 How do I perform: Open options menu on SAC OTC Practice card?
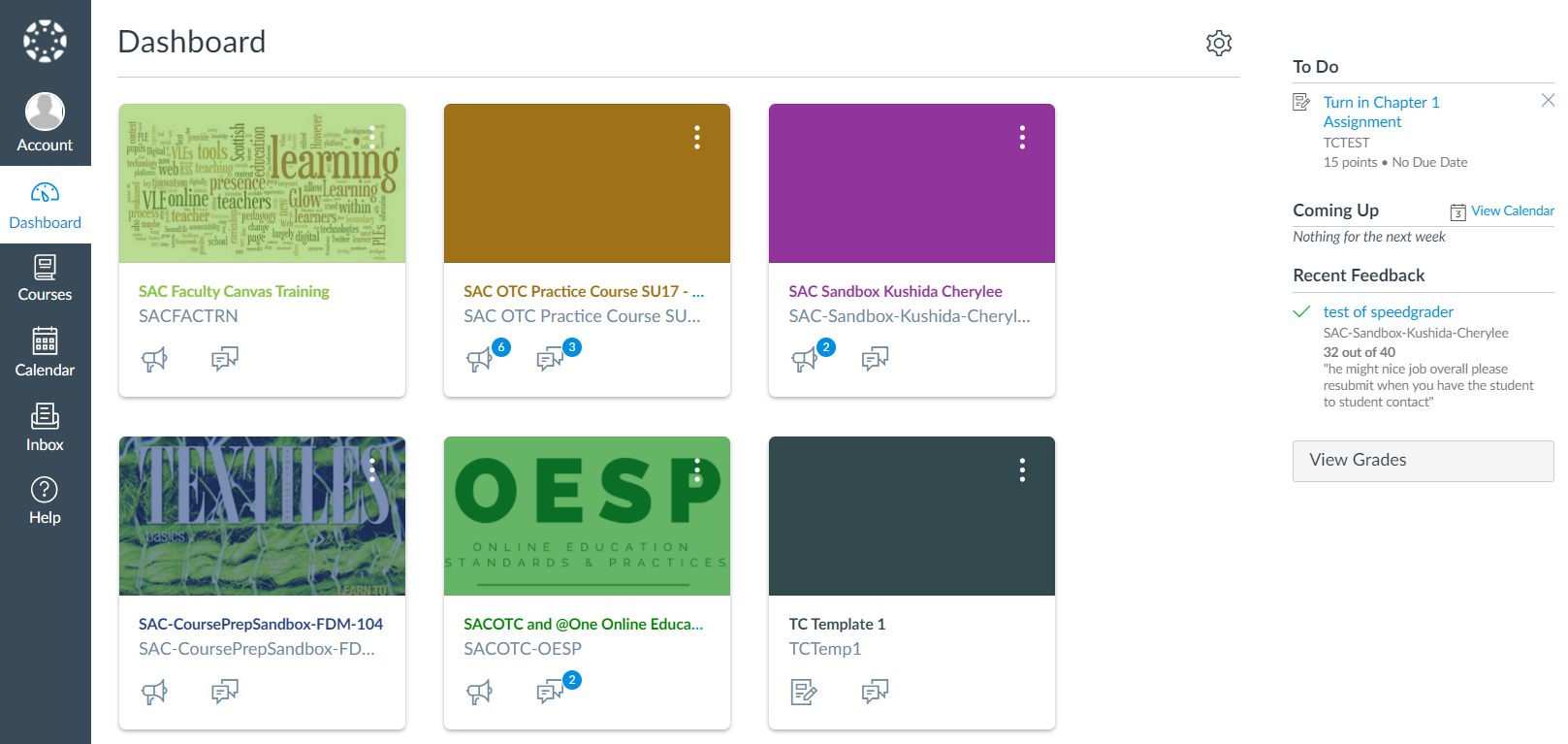coord(697,138)
